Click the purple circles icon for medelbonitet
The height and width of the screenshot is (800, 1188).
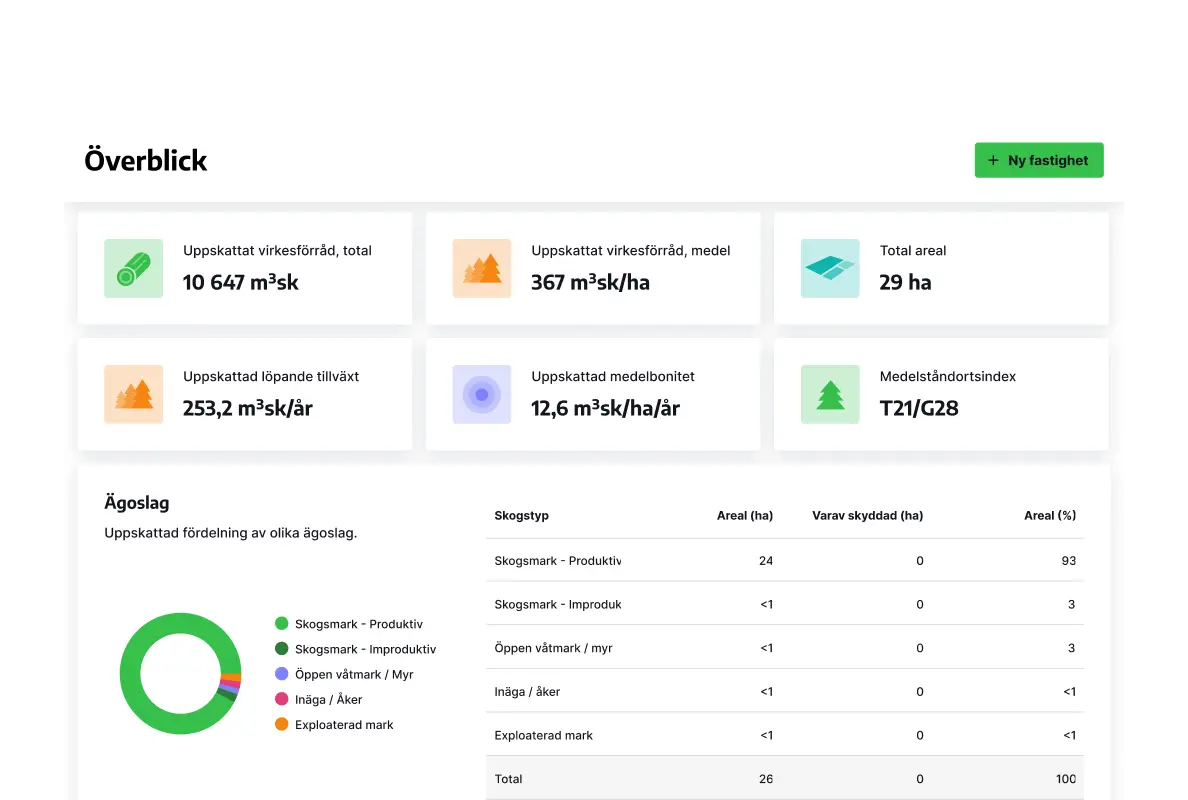click(481, 394)
